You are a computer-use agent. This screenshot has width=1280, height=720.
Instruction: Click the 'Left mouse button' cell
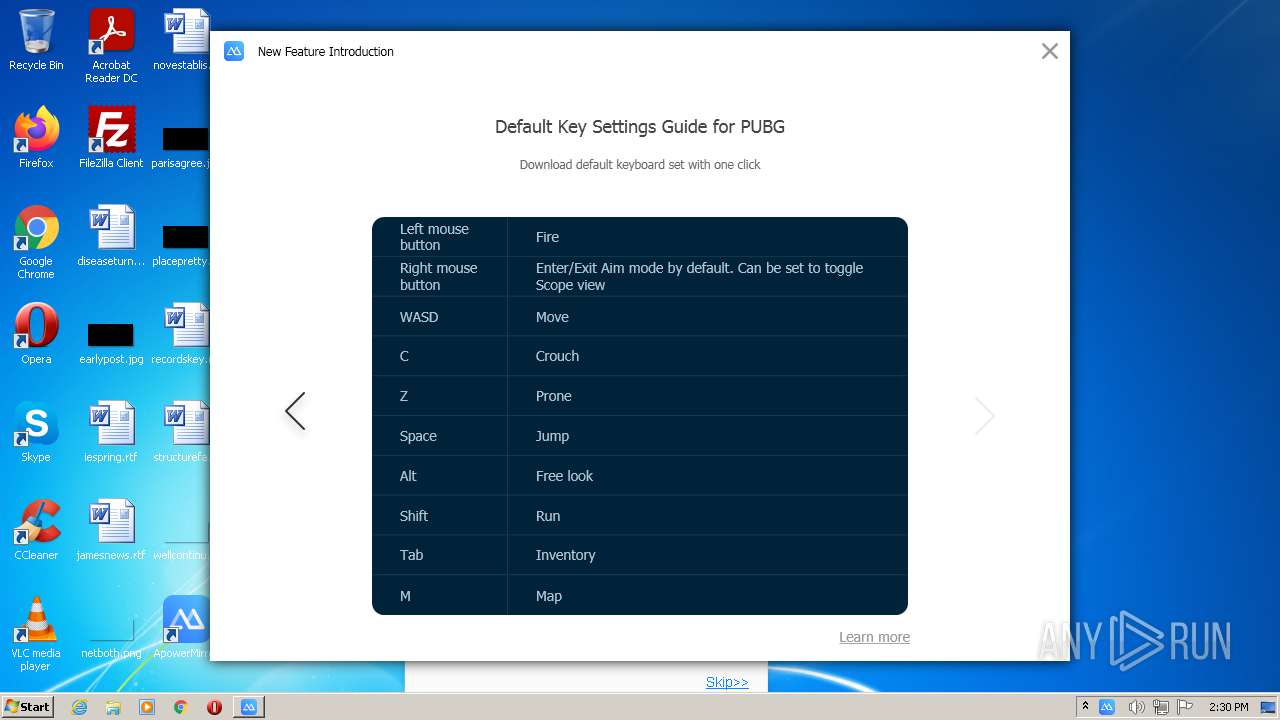440,237
